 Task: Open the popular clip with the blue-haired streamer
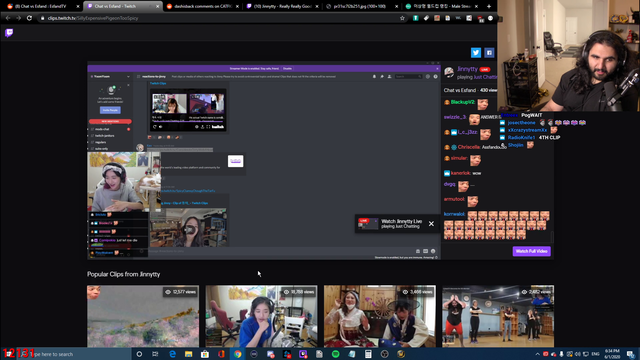click(x=261, y=316)
